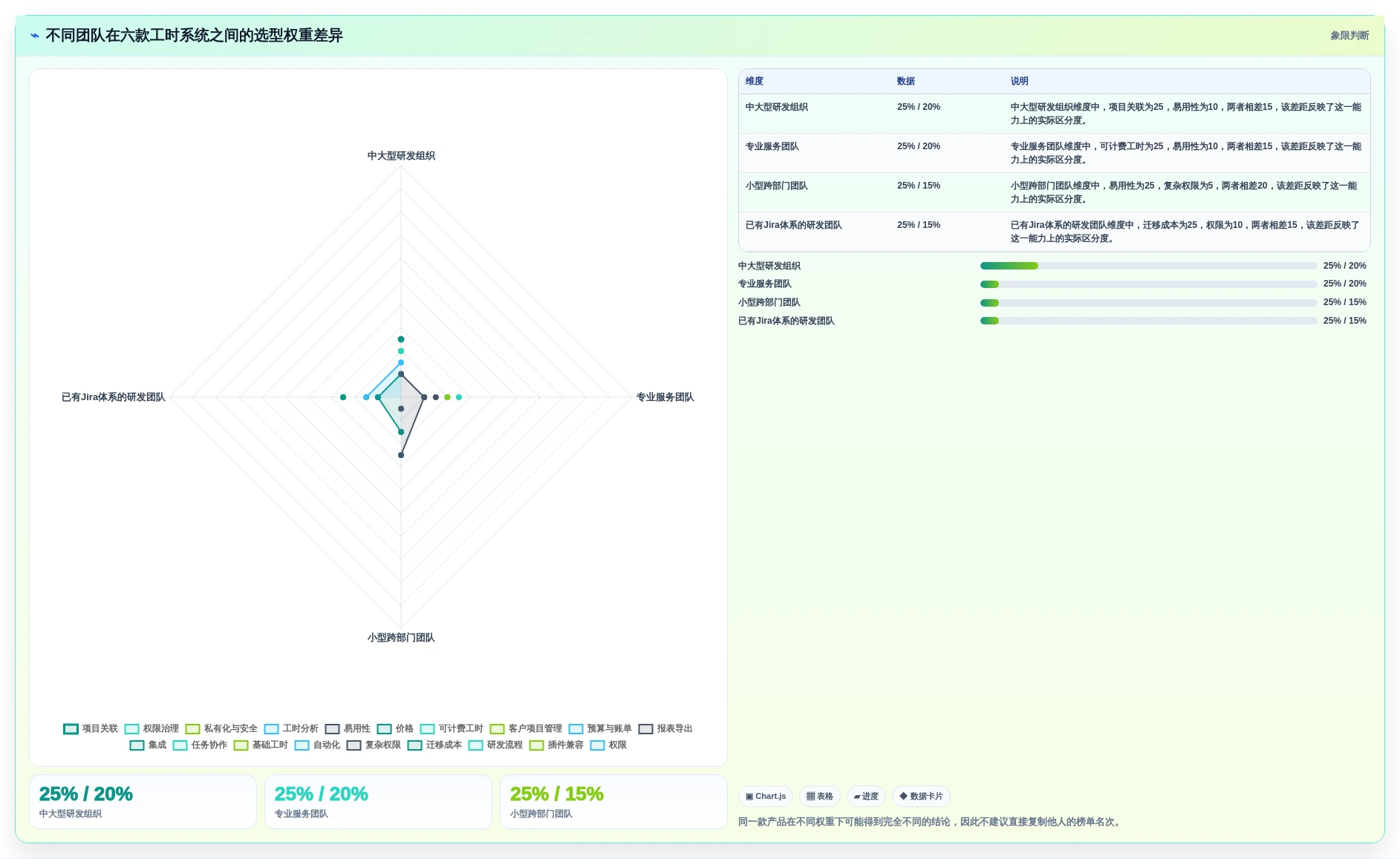Image resolution: width=1400 pixels, height=859 pixels.
Task: Click the 小型跨部门团队 progress bar
Action: tap(1148, 303)
